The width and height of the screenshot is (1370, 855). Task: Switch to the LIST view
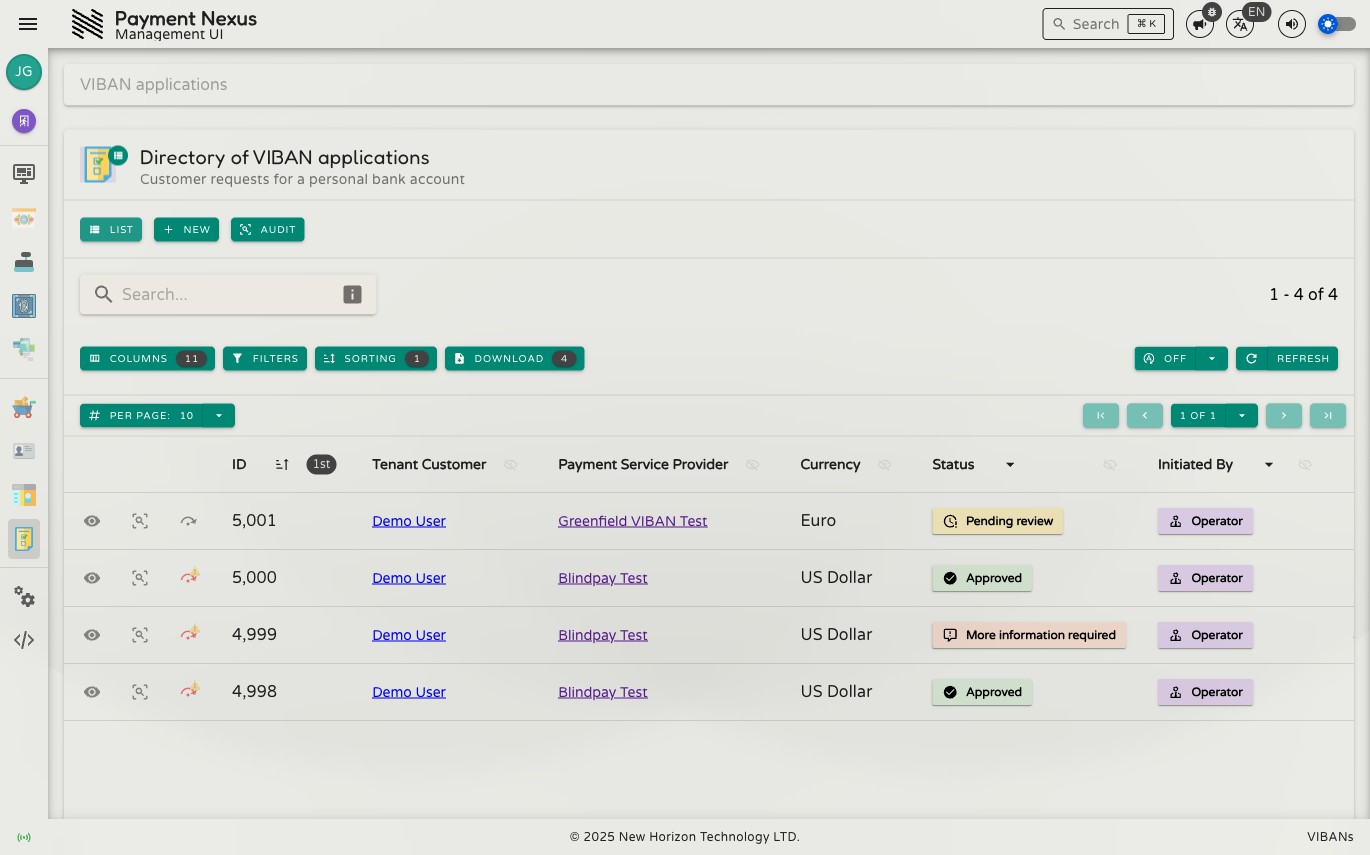(x=111, y=229)
